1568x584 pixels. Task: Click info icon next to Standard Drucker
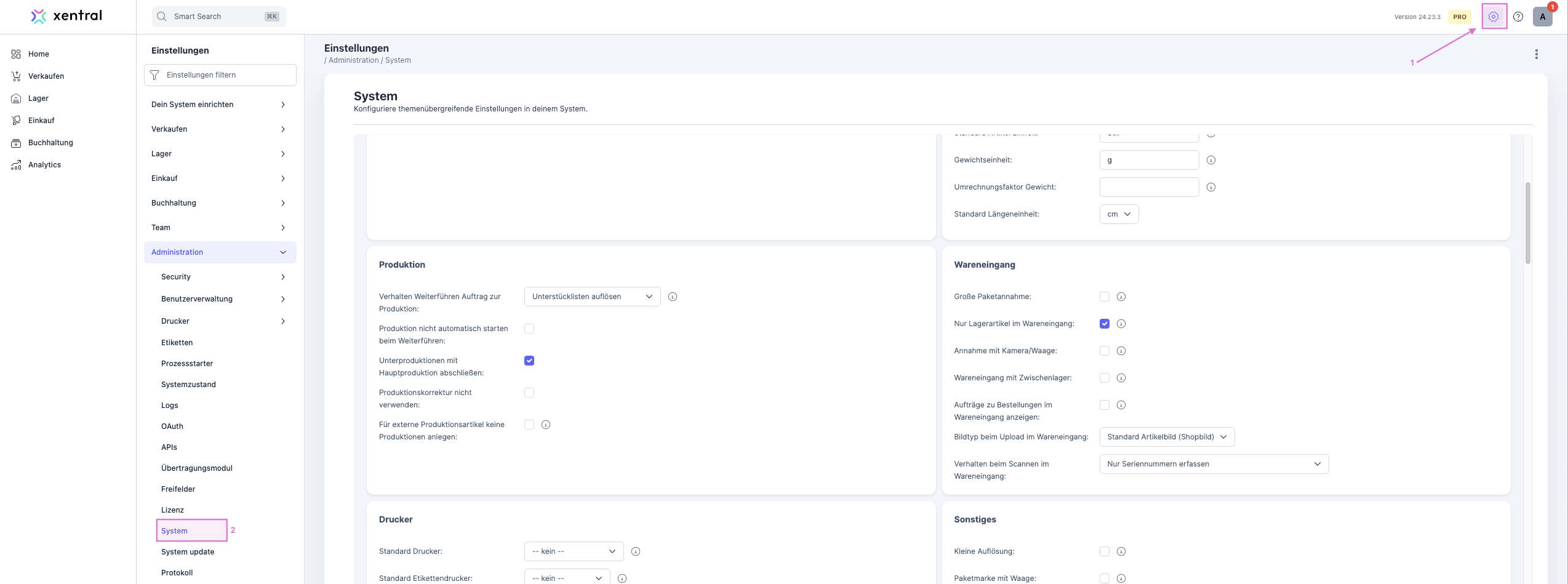point(636,551)
